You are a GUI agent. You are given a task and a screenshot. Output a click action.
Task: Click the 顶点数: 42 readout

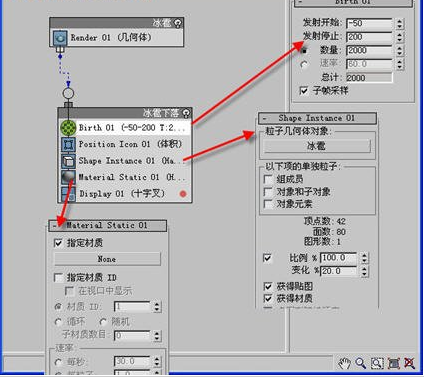point(325,221)
